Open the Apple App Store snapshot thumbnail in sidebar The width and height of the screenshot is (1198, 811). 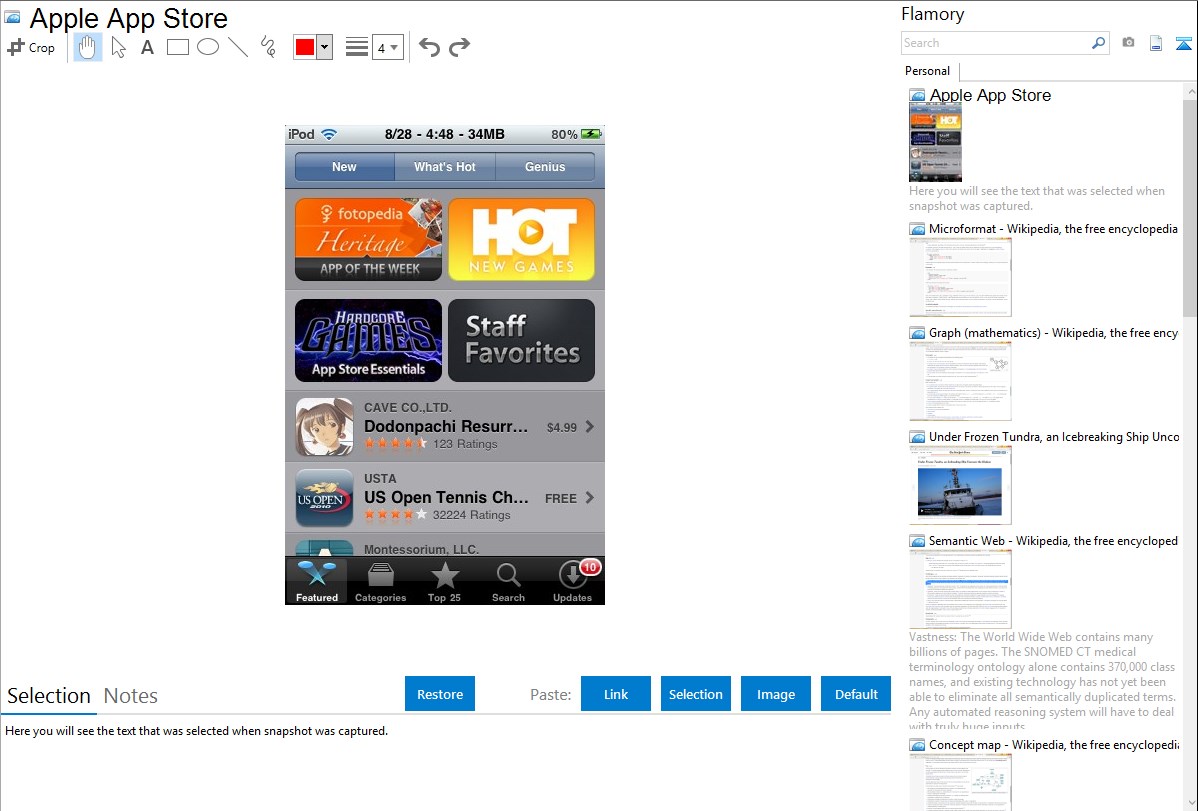(935, 142)
